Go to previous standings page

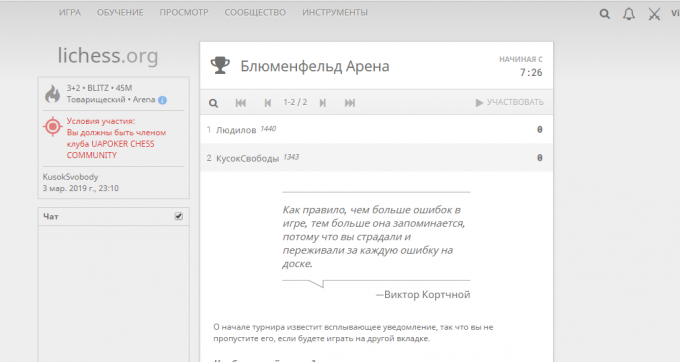(268, 103)
